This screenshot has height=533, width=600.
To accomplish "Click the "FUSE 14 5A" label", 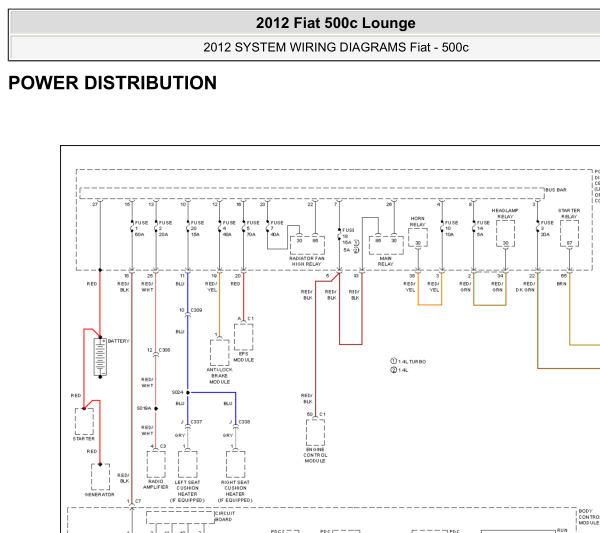I will (483, 228).
